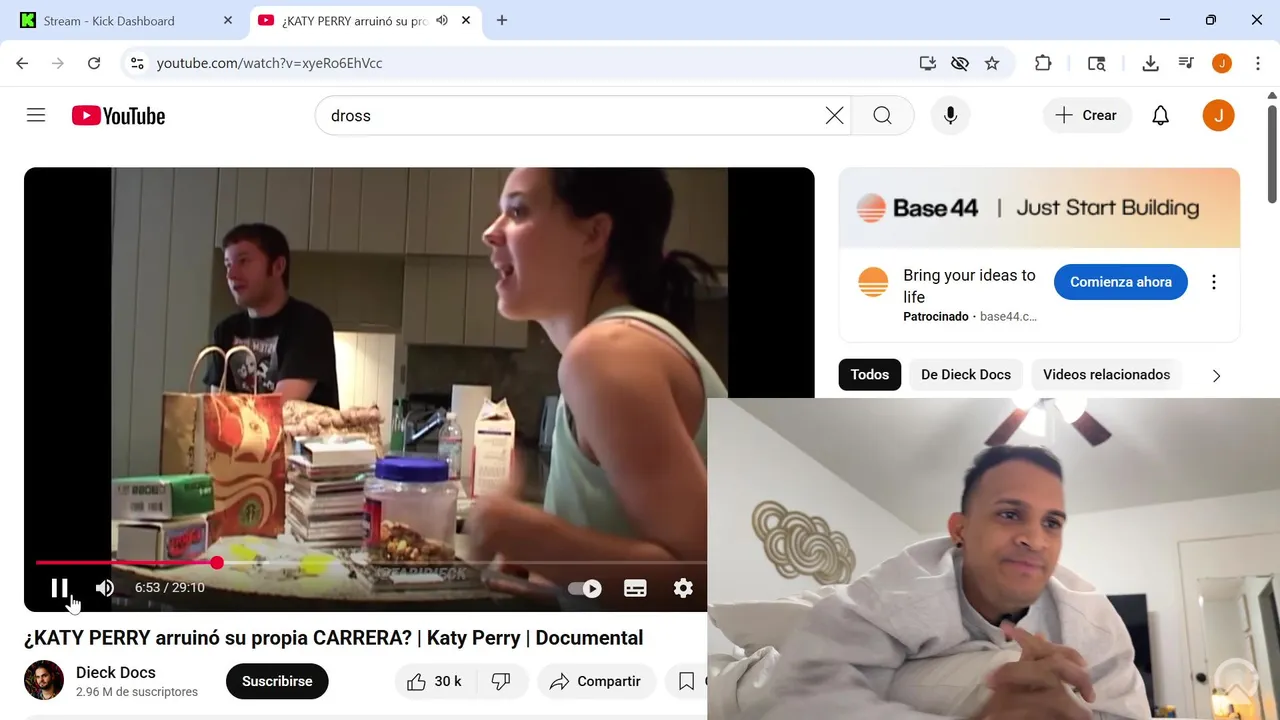Image resolution: width=1280 pixels, height=720 pixels.
Task: Save the video with bookmark icon
Action: tap(686, 681)
